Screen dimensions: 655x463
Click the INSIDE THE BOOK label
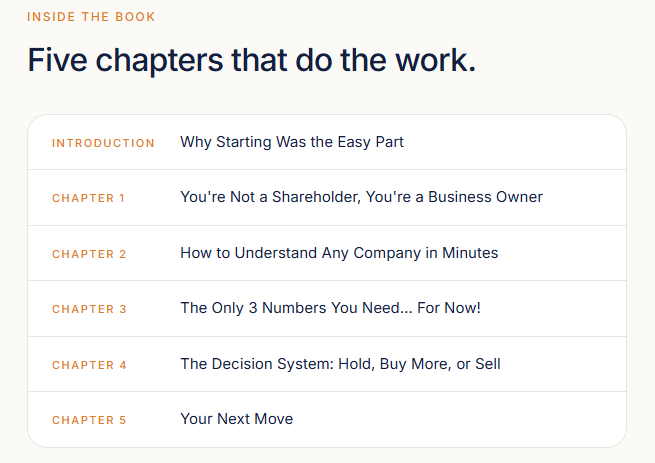[91, 17]
